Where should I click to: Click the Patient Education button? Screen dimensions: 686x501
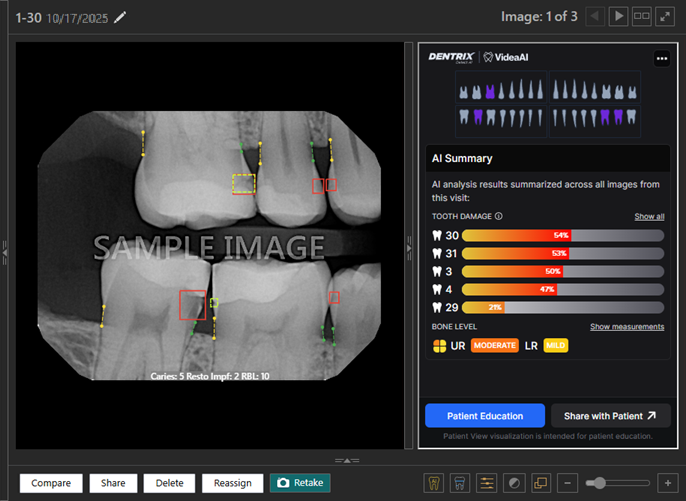484,416
